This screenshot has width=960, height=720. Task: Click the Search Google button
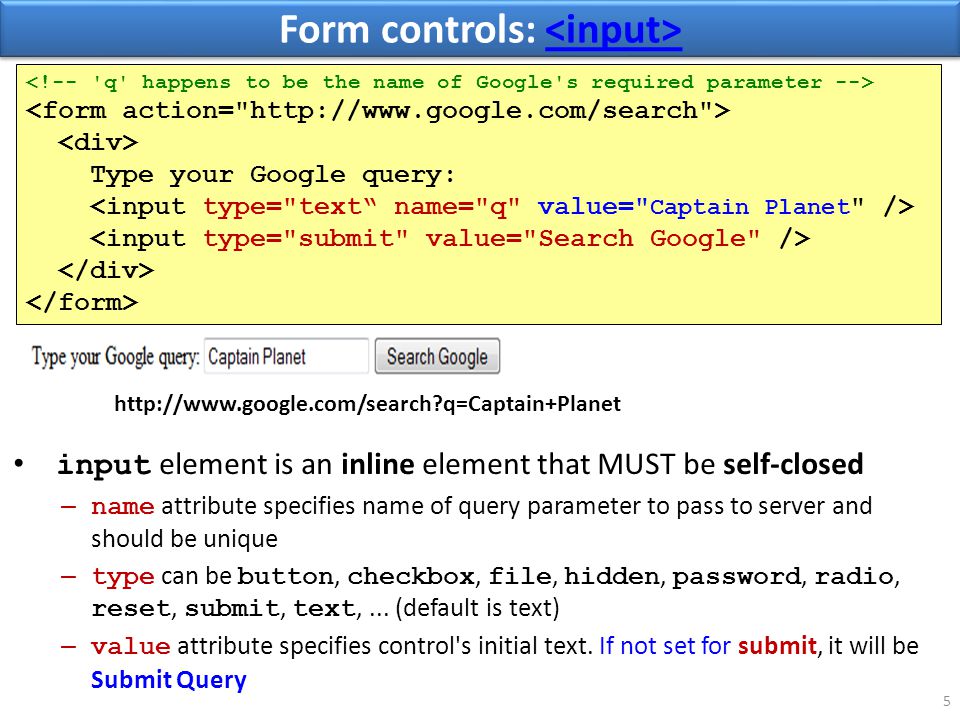[437, 356]
